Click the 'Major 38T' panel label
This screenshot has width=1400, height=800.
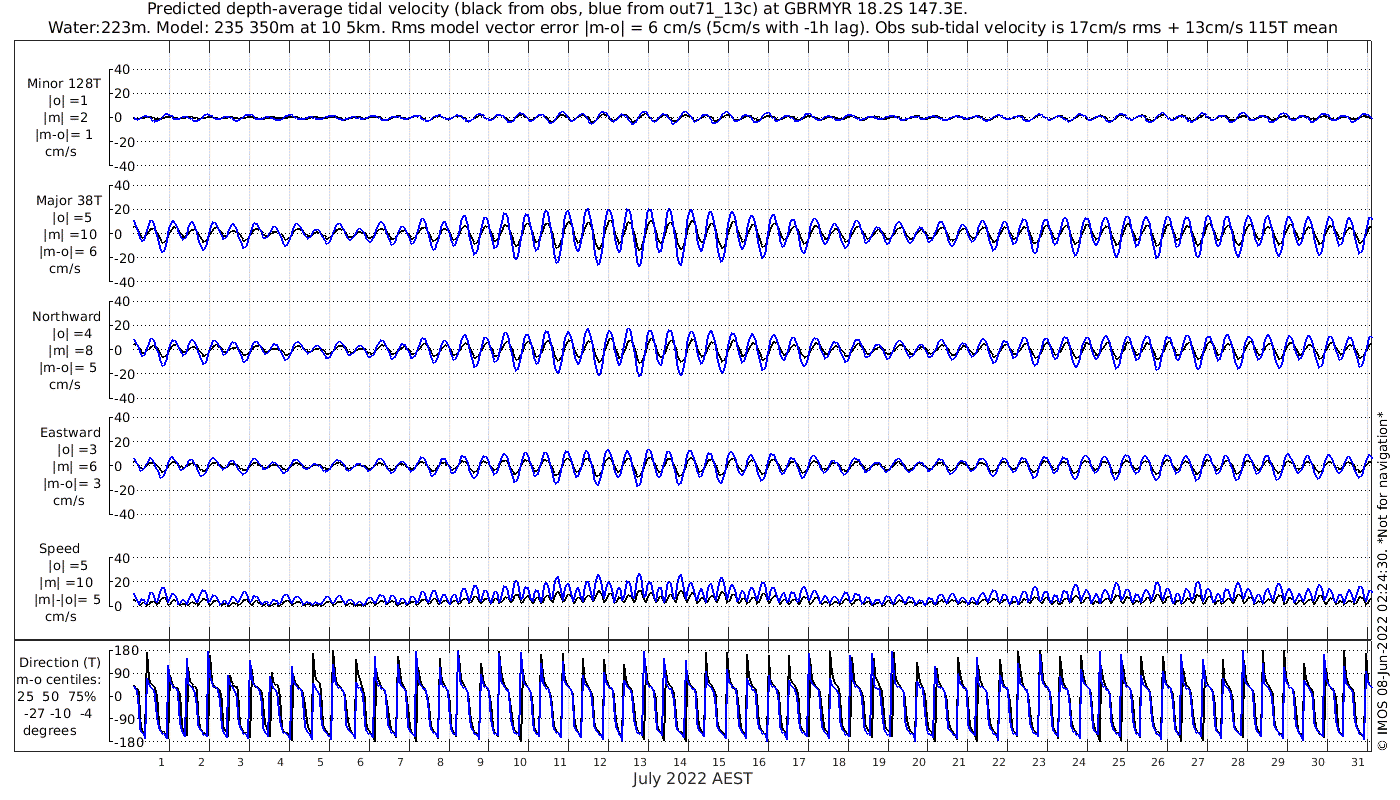click(x=68, y=201)
